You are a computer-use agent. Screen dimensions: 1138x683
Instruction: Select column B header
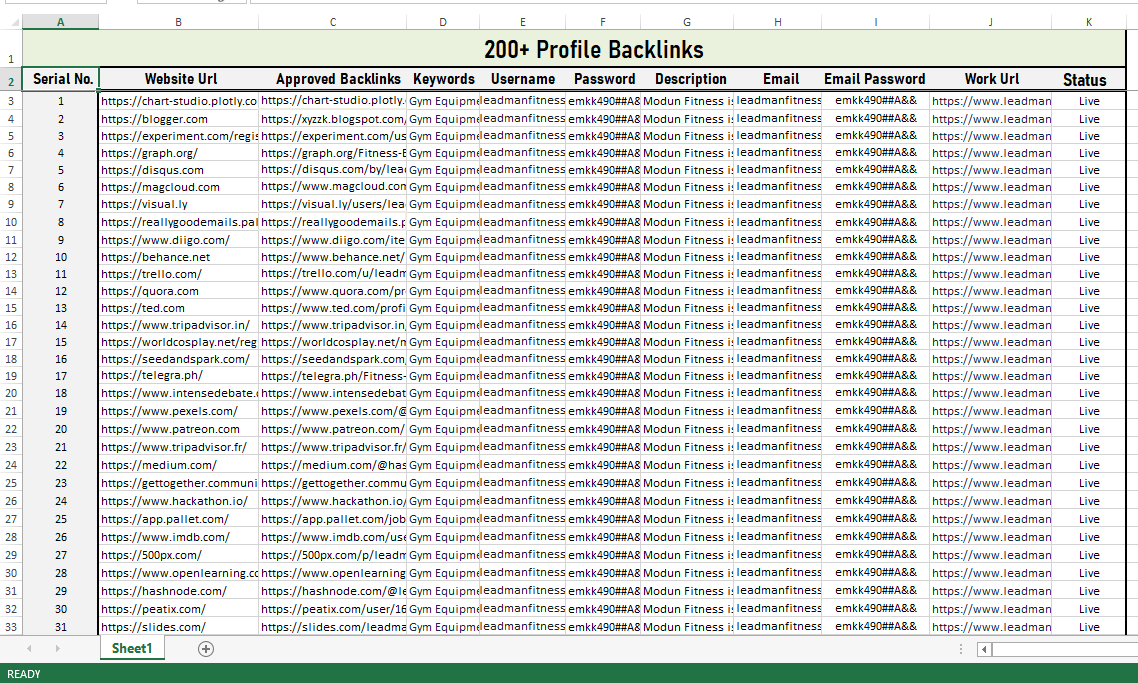[178, 22]
